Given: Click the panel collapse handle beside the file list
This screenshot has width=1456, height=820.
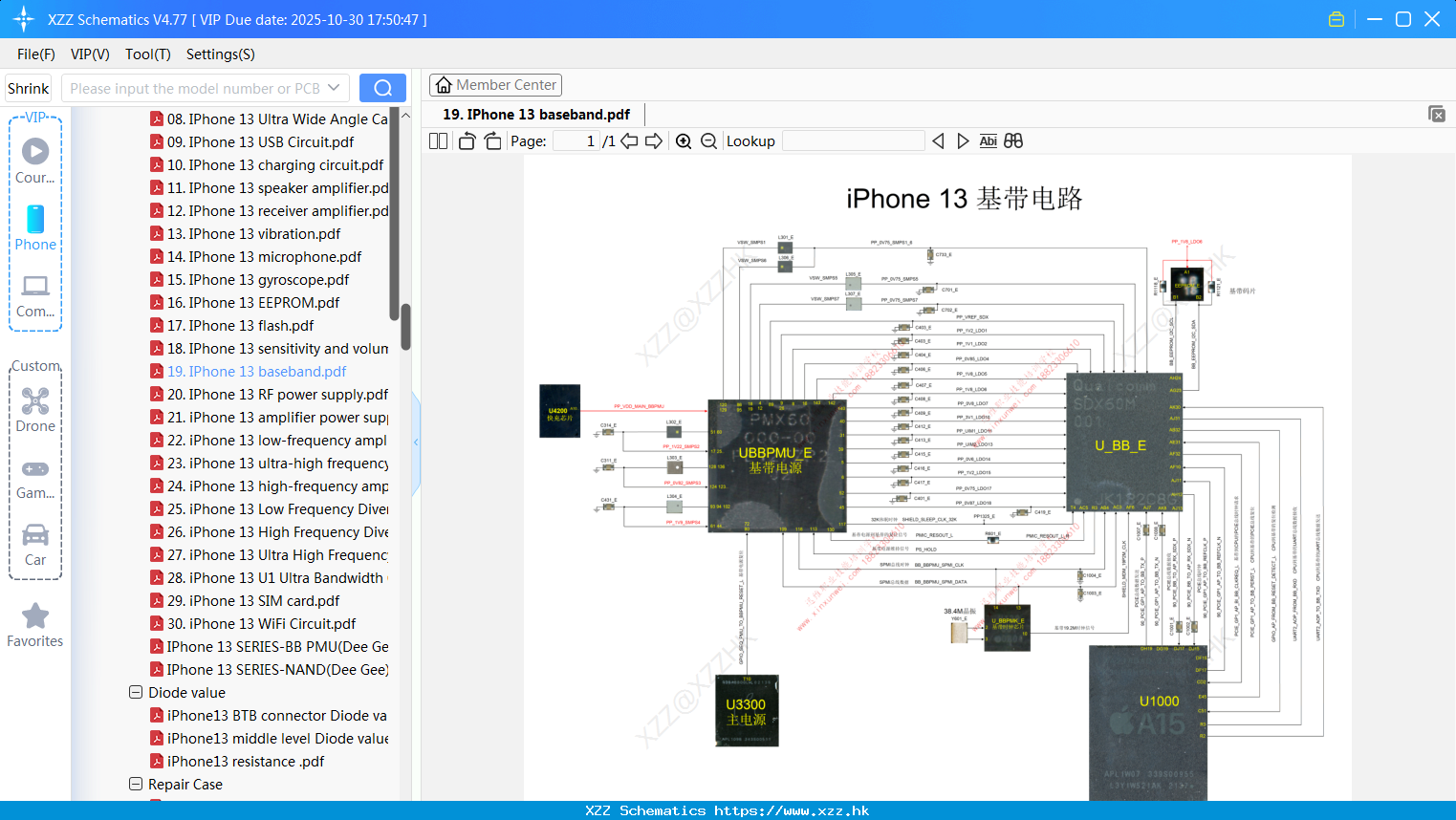Looking at the screenshot, I should (416, 442).
